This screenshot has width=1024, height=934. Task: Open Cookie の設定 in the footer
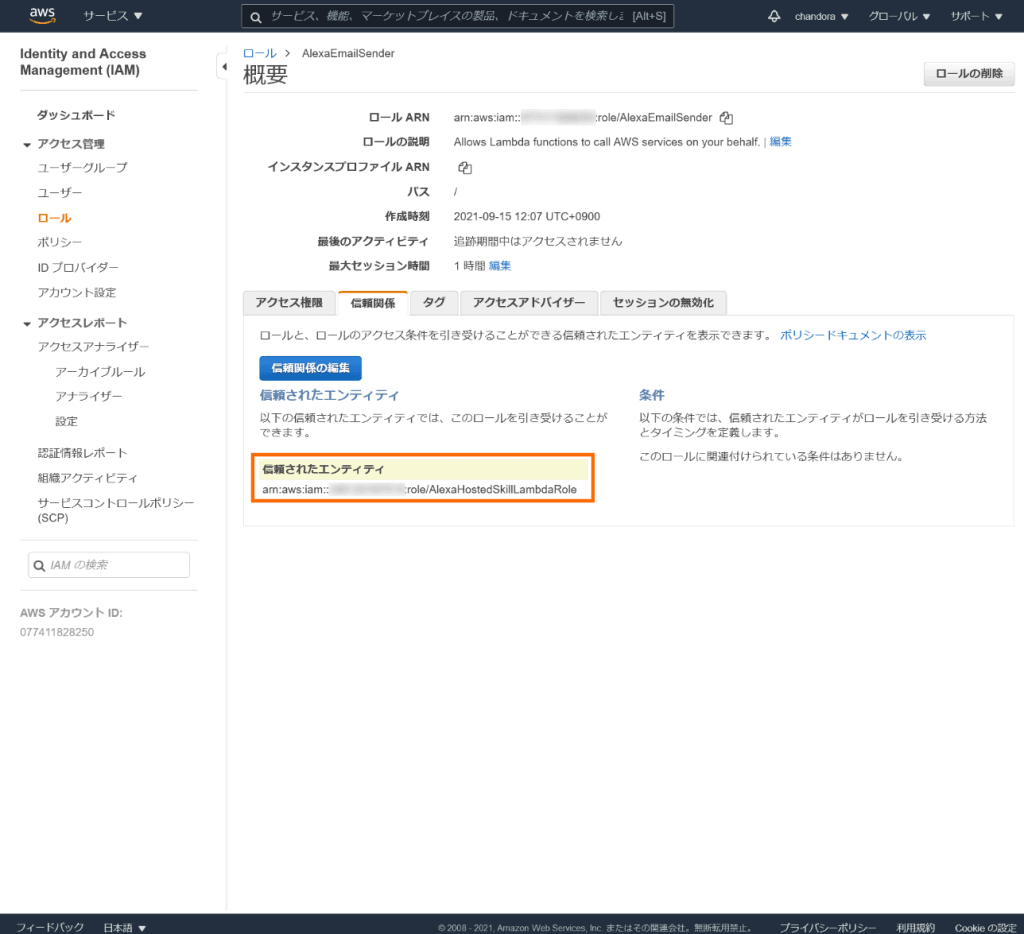tap(985, 928)
